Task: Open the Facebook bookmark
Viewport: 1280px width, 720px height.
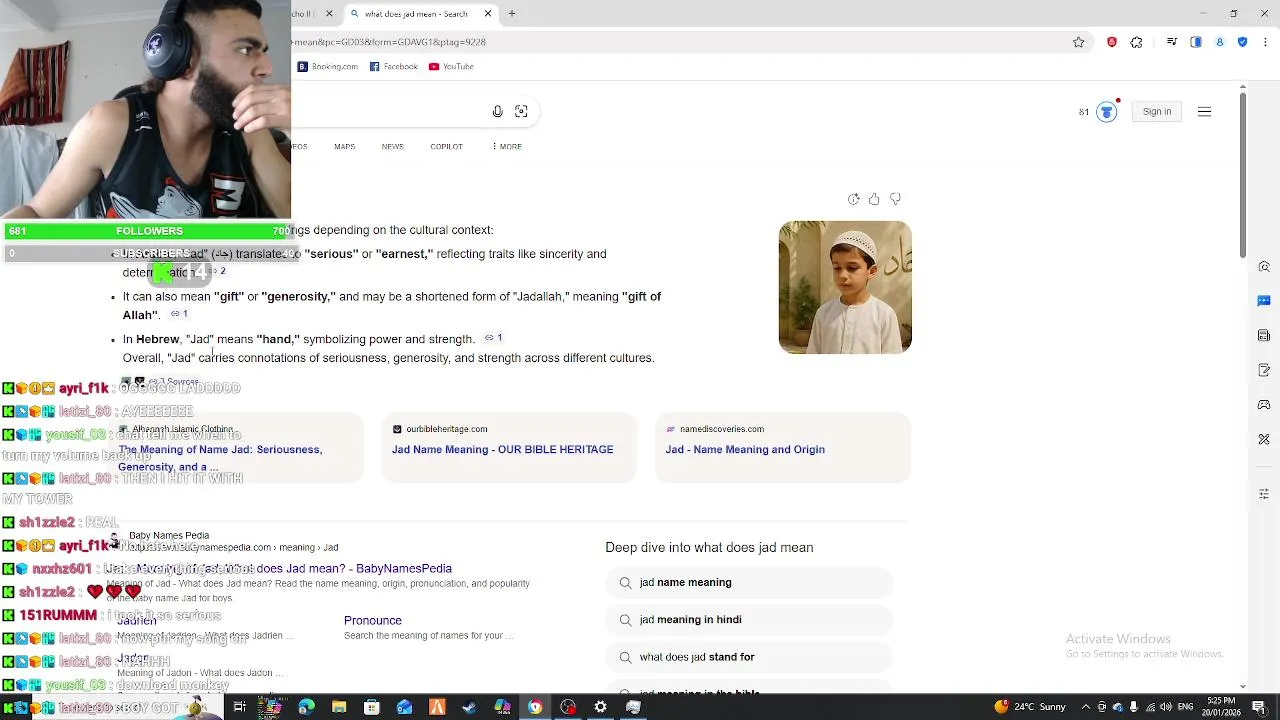Action: (x=394, y=66)
